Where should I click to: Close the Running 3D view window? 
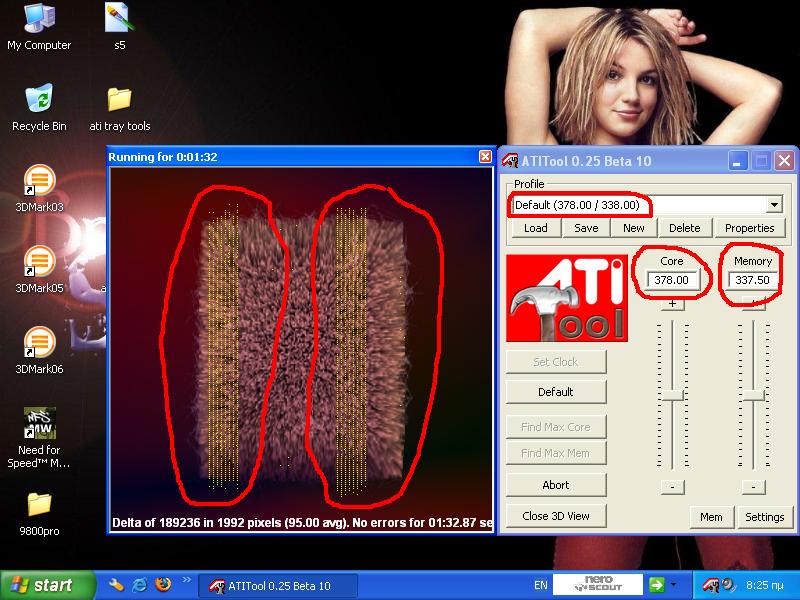tap(485, 157)
